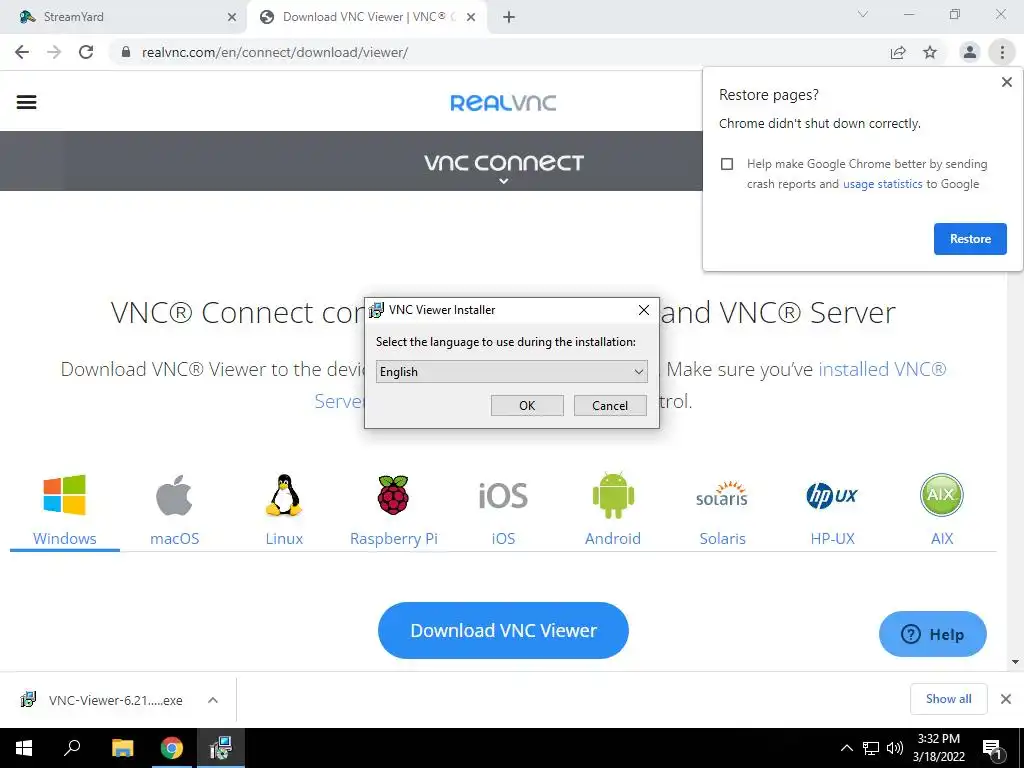Click the Windows platform label
This screenshot has width=1024, height=768.
[x=65, y=539]
